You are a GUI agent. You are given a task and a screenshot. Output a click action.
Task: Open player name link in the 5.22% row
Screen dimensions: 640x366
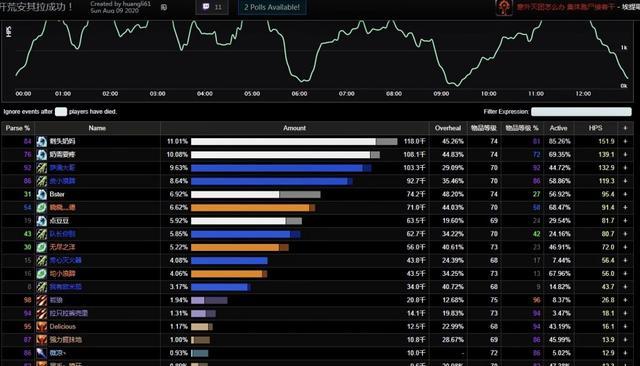coord(62,247)
